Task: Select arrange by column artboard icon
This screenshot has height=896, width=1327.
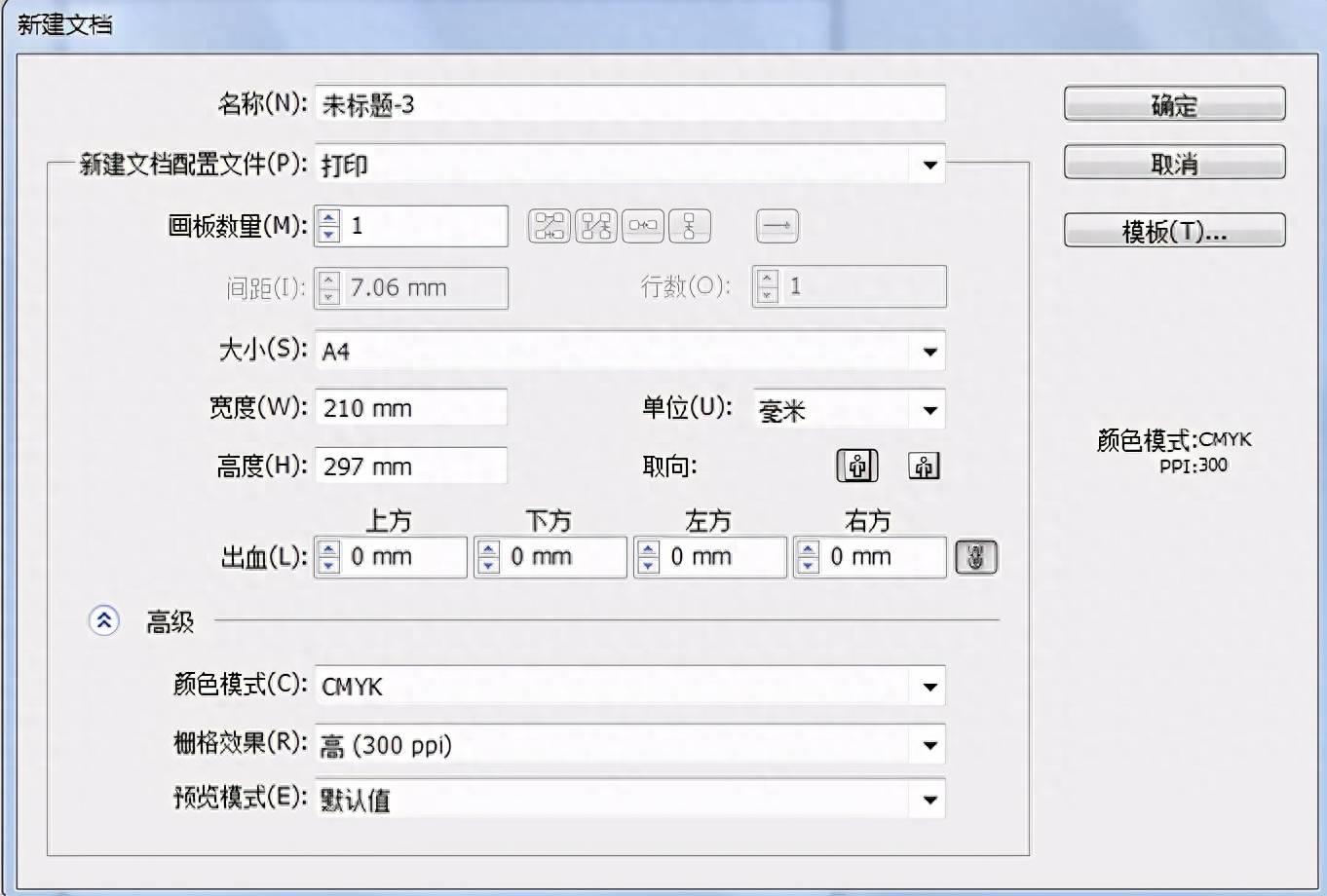Action: 690,226
